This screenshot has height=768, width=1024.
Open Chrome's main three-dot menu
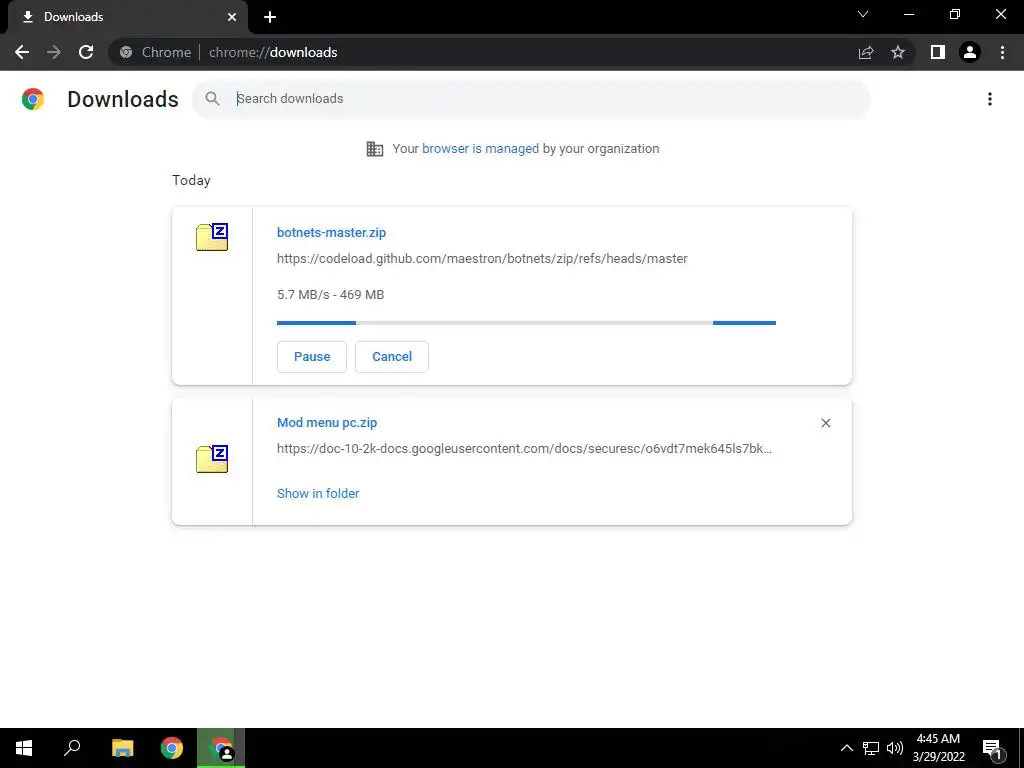pyautogui.click(x=1002, y=52)
